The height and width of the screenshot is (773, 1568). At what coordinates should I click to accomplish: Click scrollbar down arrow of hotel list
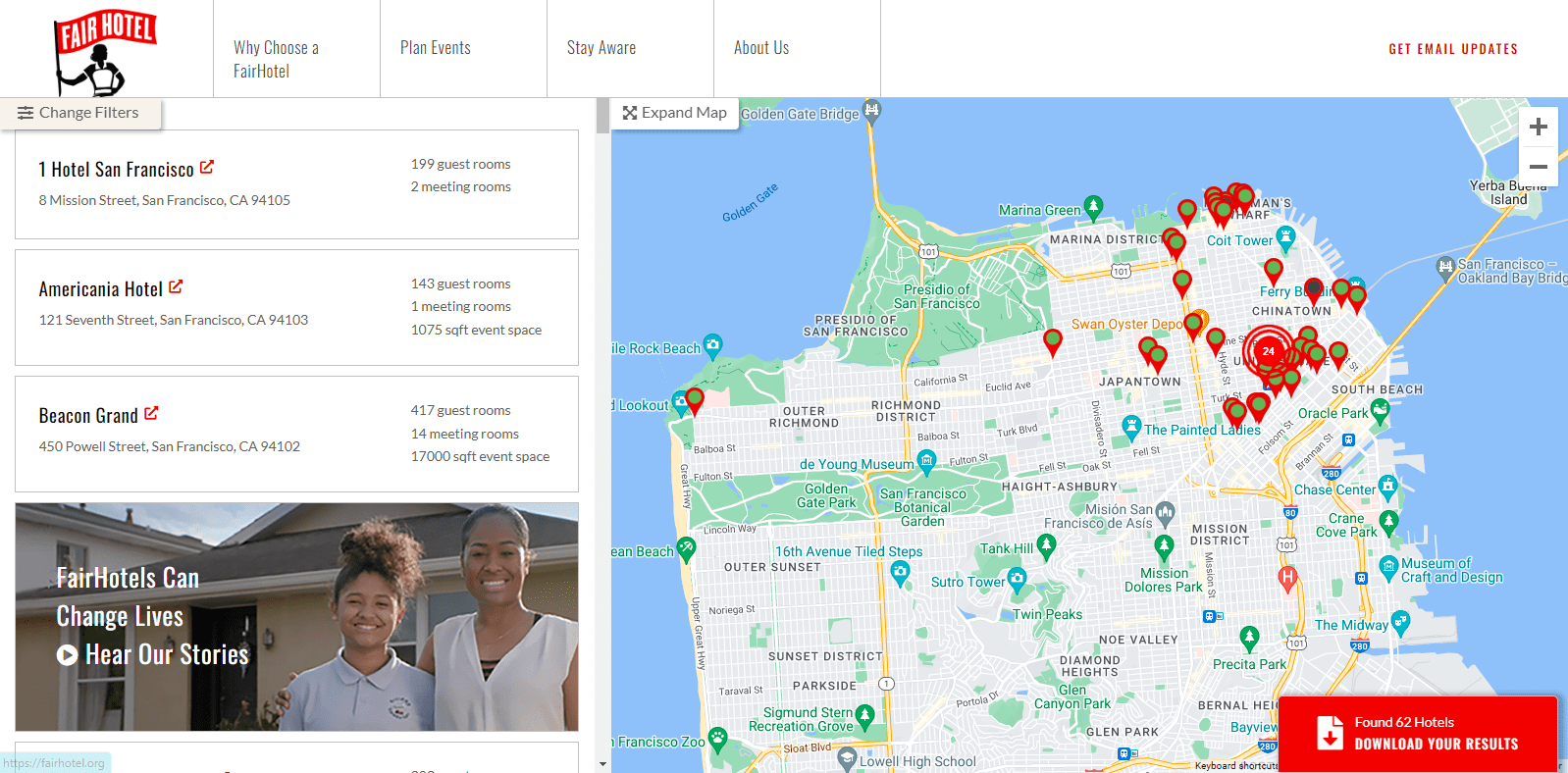[602, 764]
